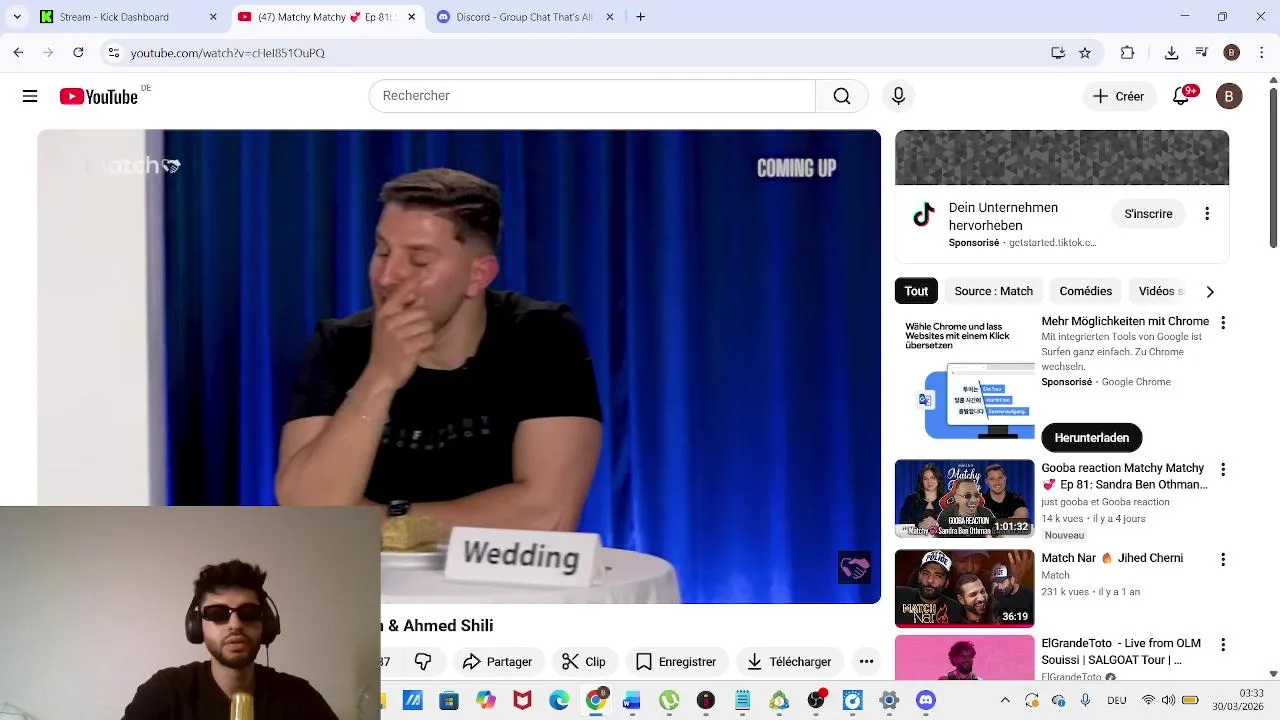The height and width of the screenshot is (720, 1280).
Task: Click ElGrandeToto Live from OLM title
Action: coord(1121,651)
